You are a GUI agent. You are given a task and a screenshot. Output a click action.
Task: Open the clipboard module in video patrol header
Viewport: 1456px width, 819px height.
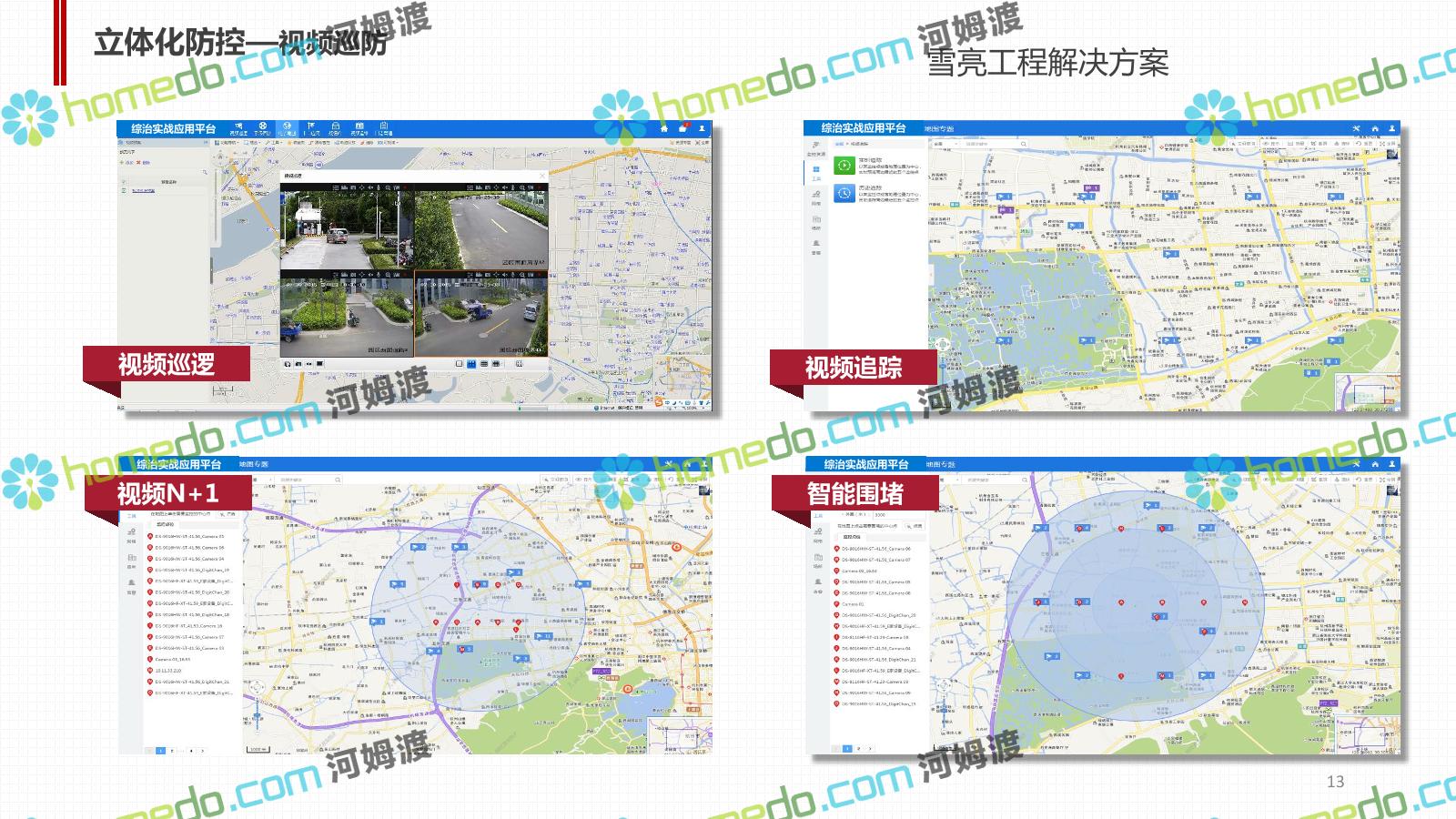[x=384, y=128]
